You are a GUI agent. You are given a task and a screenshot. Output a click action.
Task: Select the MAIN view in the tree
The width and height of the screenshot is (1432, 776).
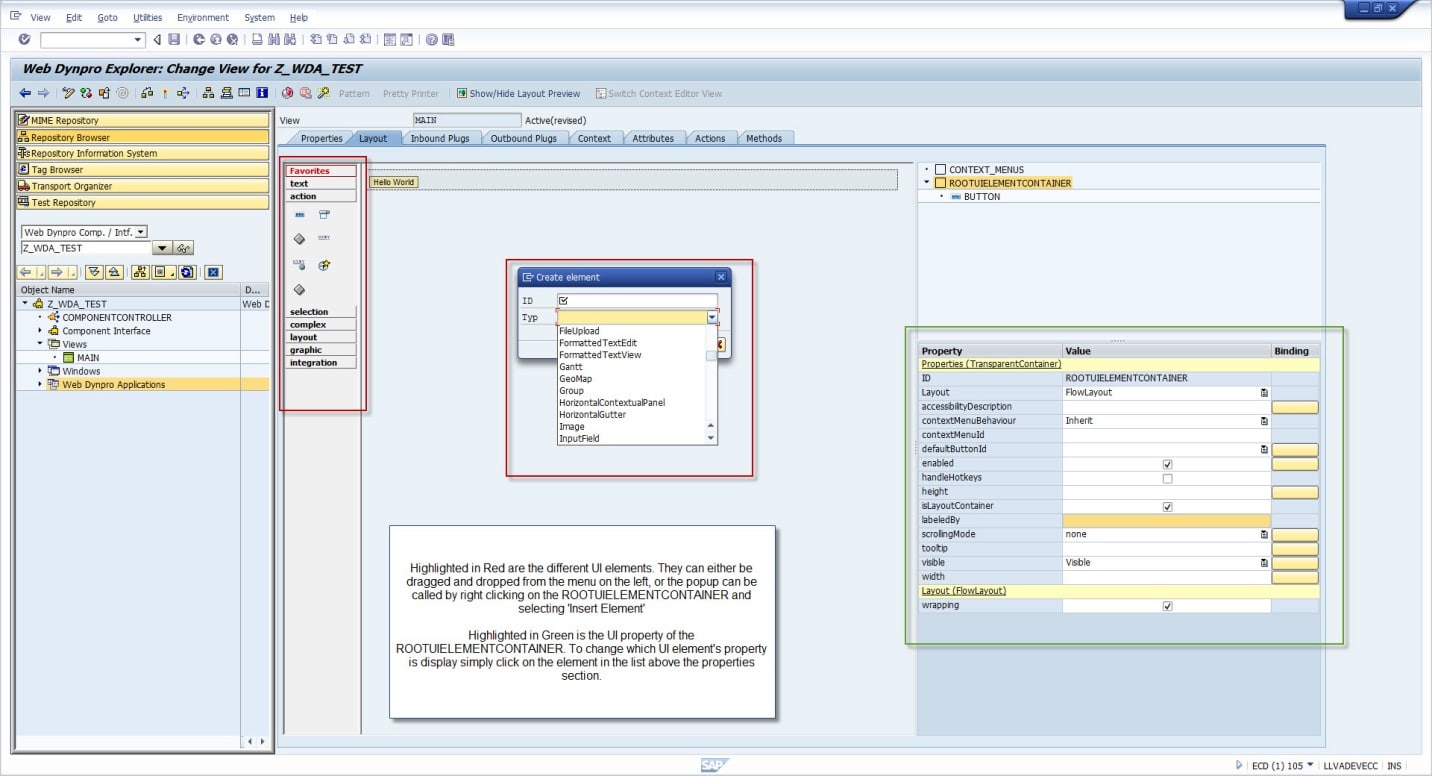[x=88, y=358]
